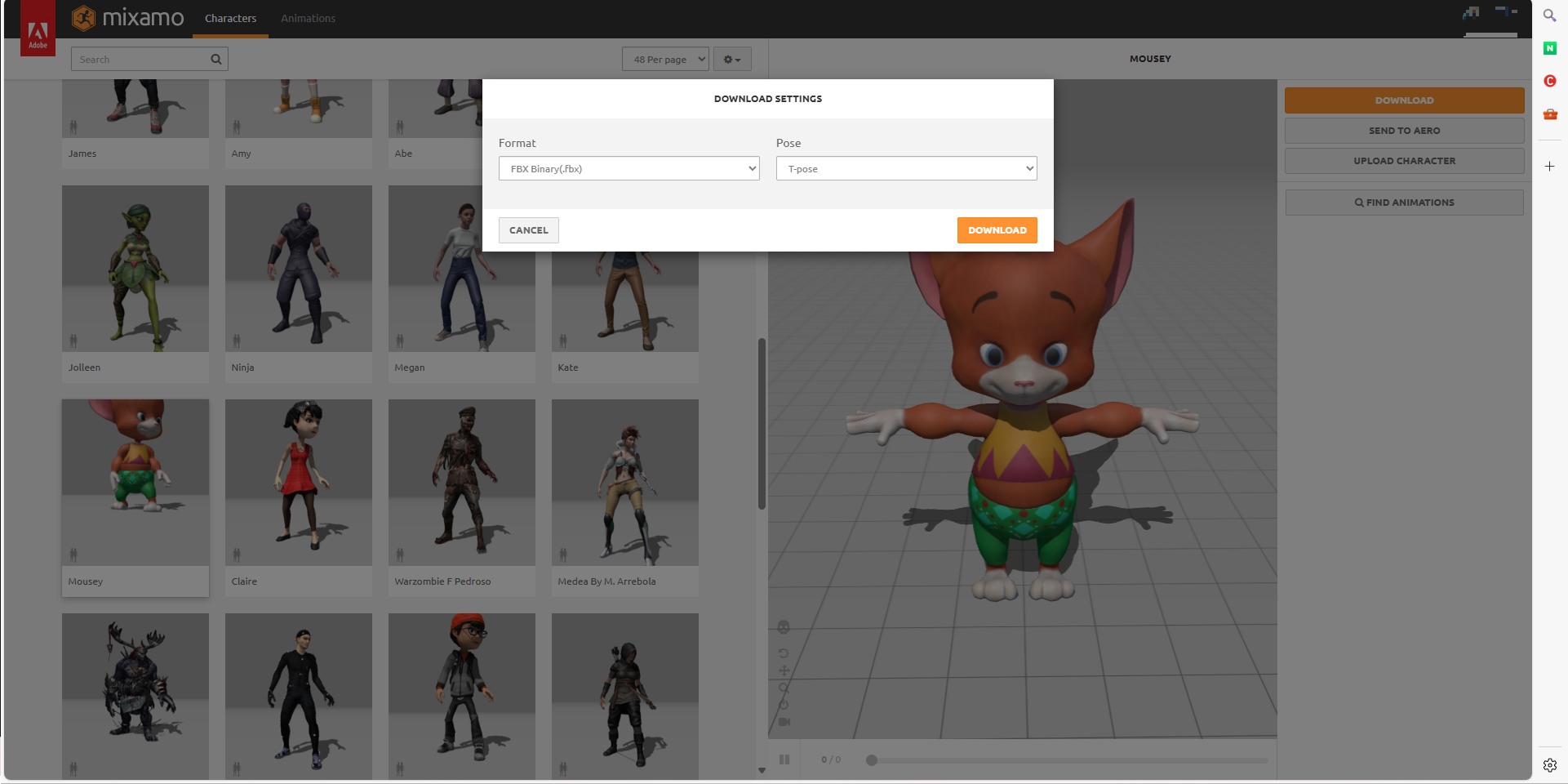
Task: Select the Kate character thumbnail
Action: coord(625,301)
